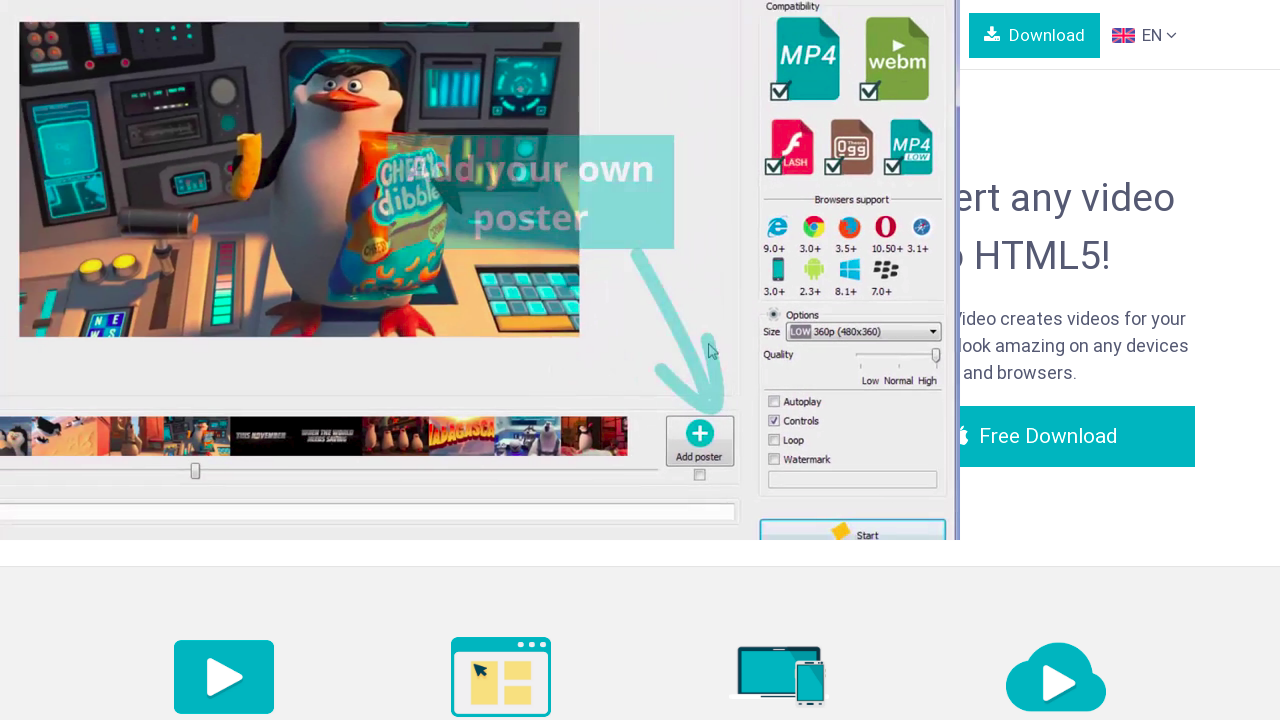Click the MP4 format icon
Image resolution: width=1280 pixels, height=720 pixels.
pyautogui.click(x=806, y=58)
